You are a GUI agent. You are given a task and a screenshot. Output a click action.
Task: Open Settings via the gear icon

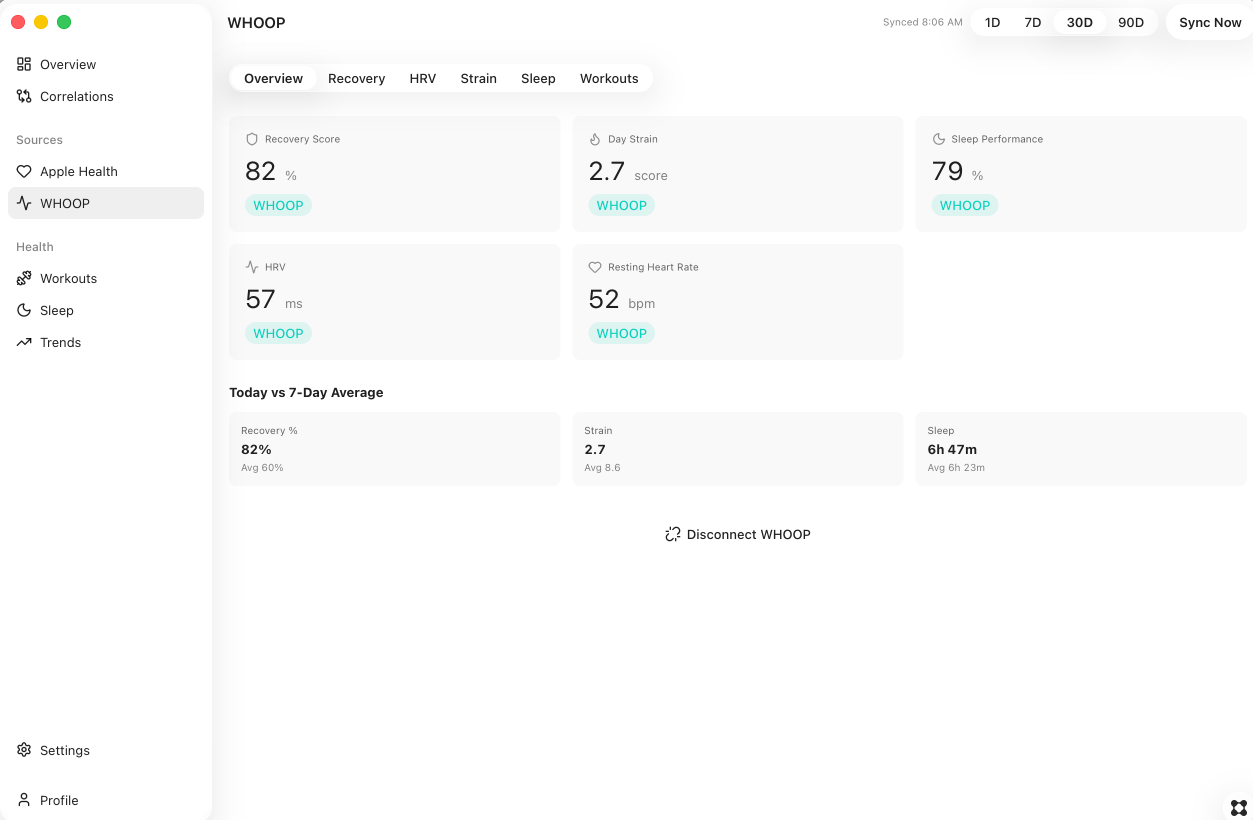pyautogui.click(x=24, y=750)
